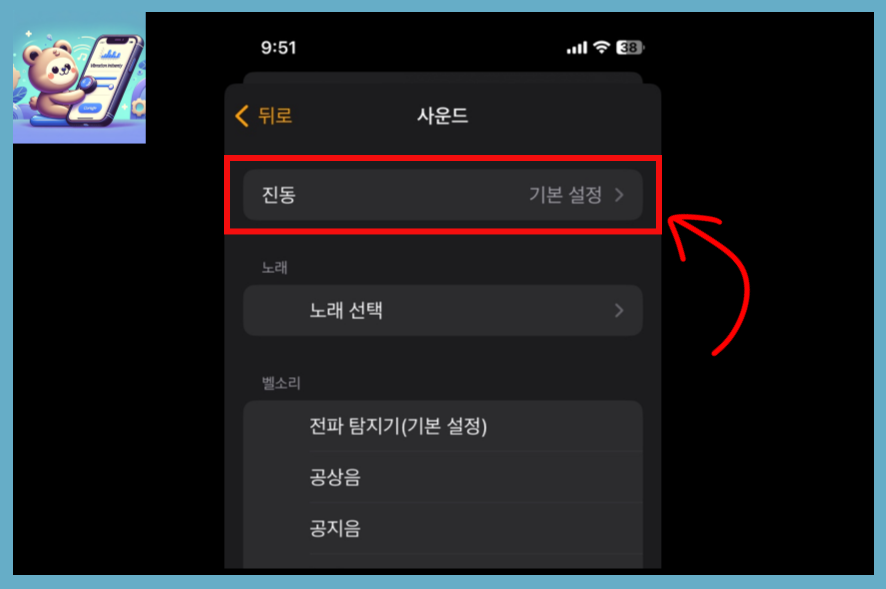Click the 기본 설정 value text
886x589 pixels.
pyautogui.click(x=565, y=195)
